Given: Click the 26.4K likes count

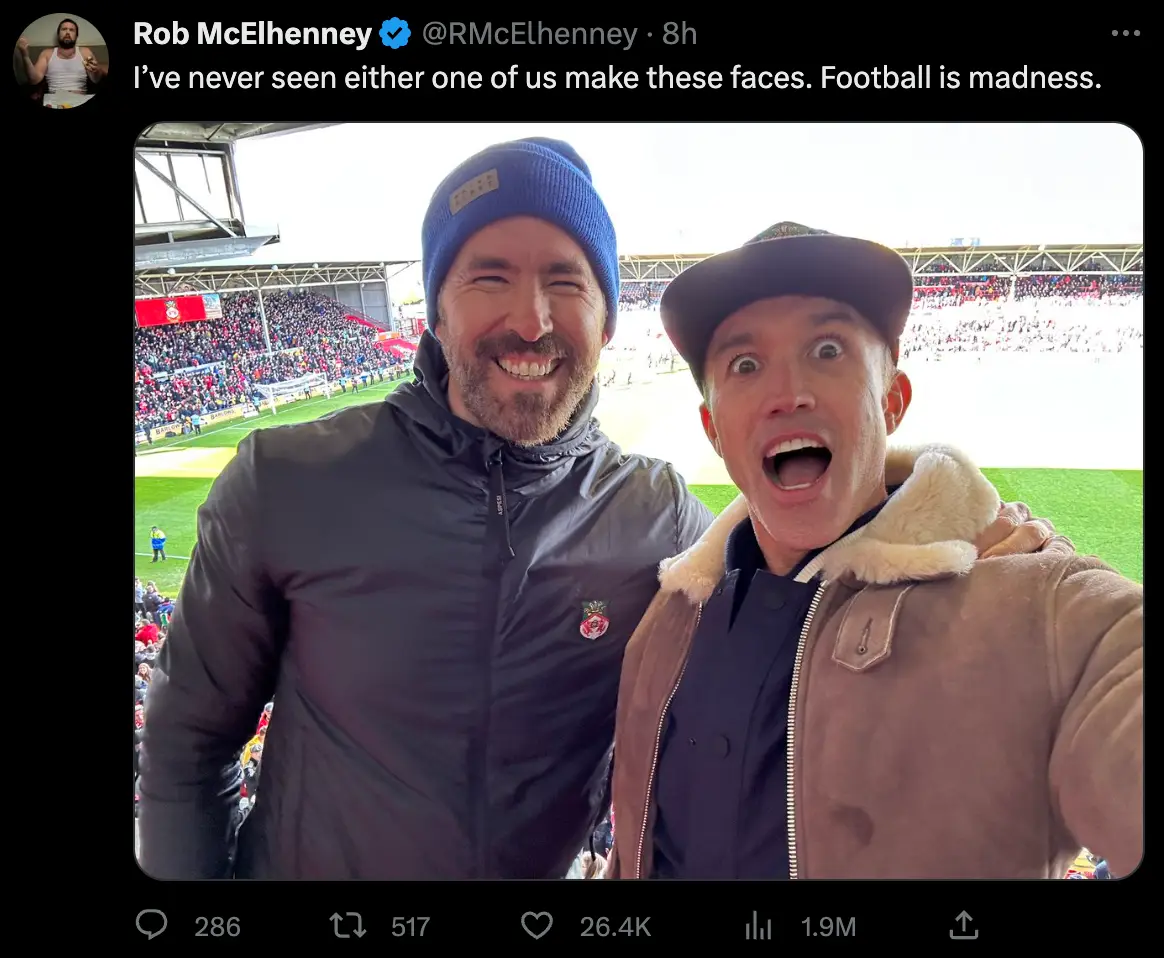Looking at the screenshot, I should pos(615,927).
